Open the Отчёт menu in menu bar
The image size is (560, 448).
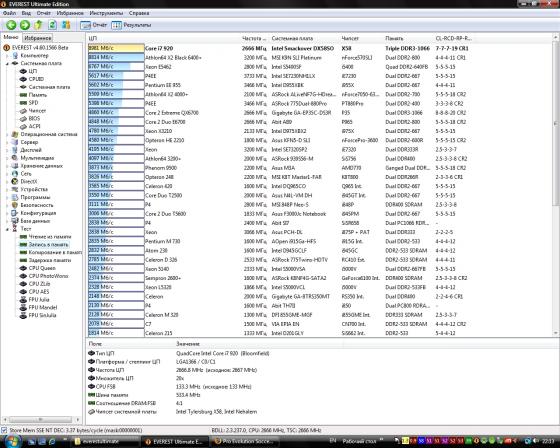tap(44, 13)
